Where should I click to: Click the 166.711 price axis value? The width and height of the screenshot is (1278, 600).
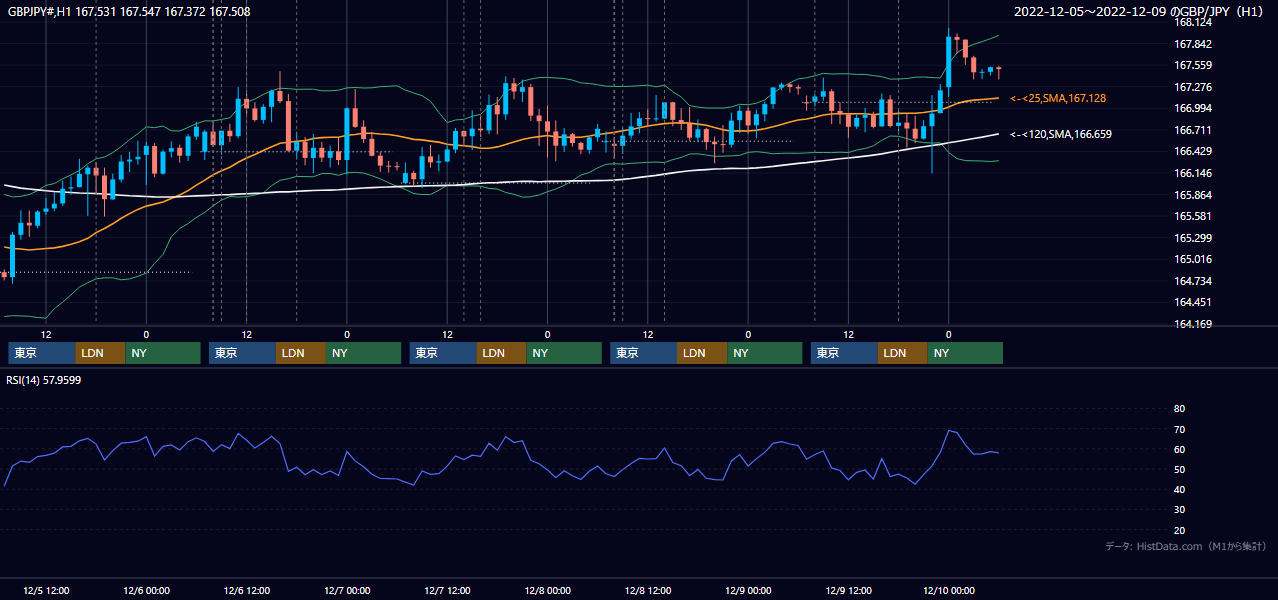pyautogui.click(x=1193, y=130)
